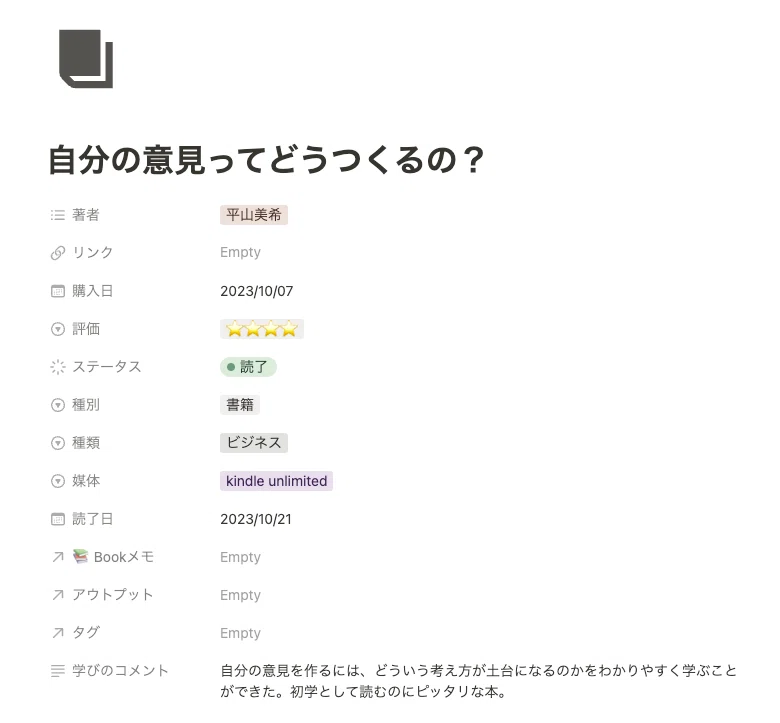
Task: Open the 媒体 select showing kindle unlimited
Action: [277, 481]
